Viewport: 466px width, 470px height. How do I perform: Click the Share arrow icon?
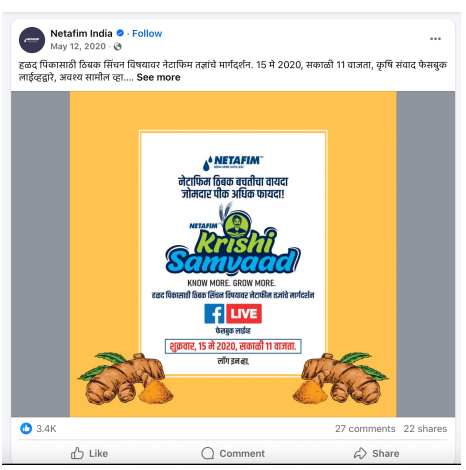[x=360, y=453]
